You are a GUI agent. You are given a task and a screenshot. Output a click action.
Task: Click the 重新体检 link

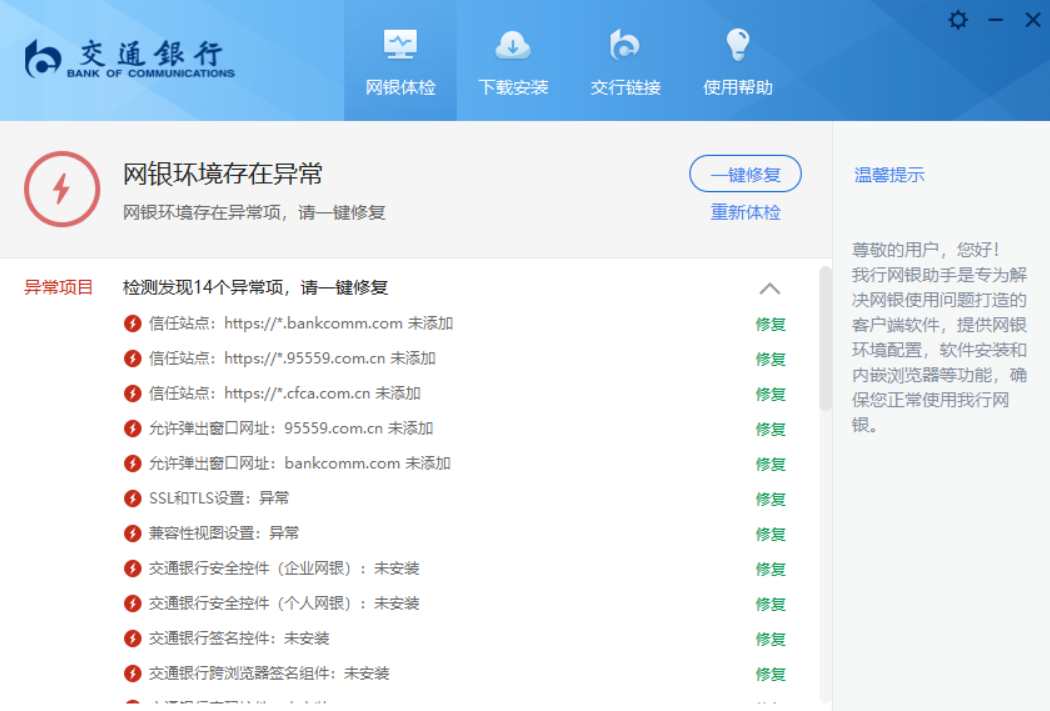[745, 212]
